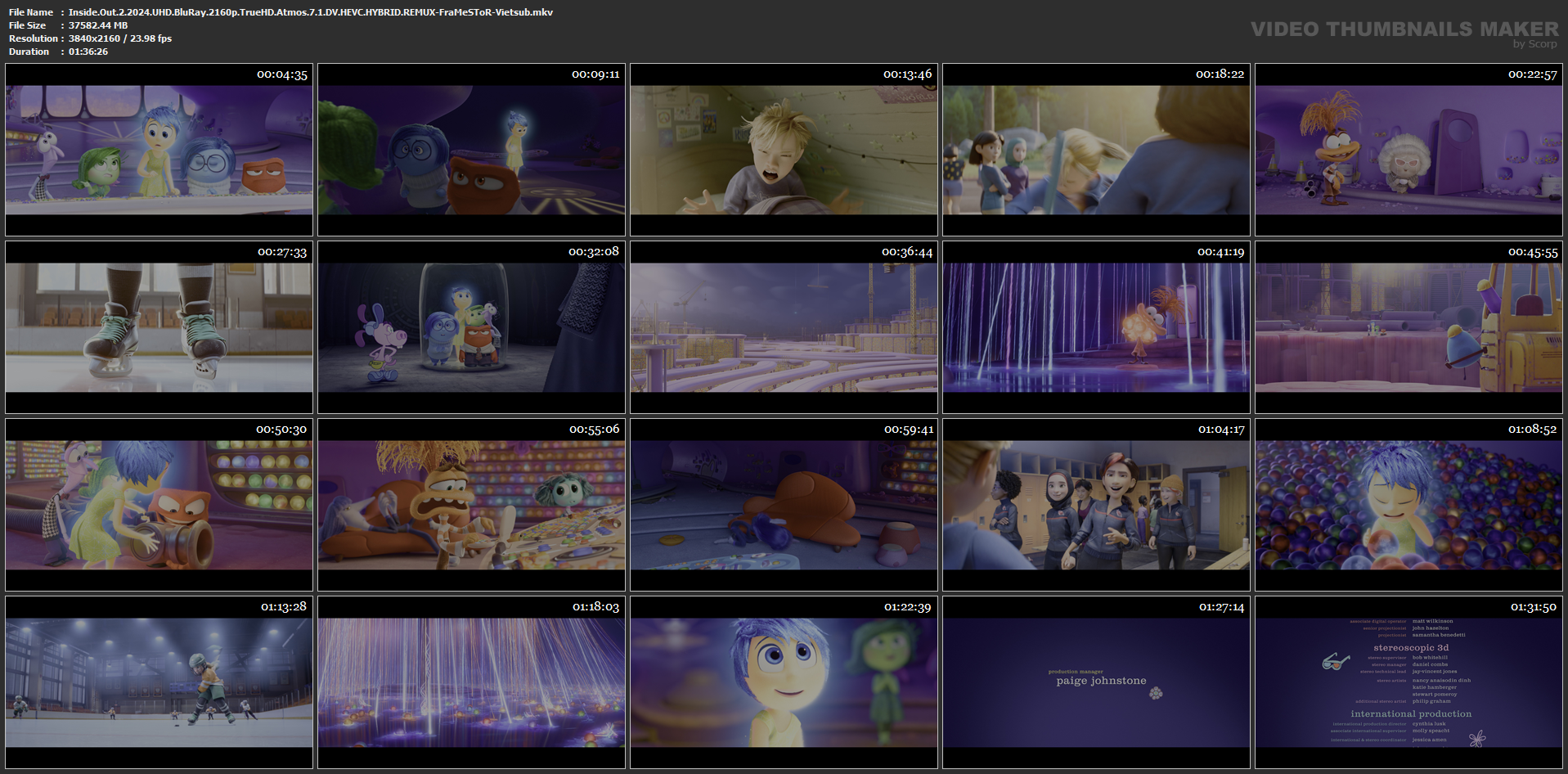This screenshot has width=1568, height=774.
Task: Open the fallen chair scene at 00:59:41
Action: pos(784,505)
